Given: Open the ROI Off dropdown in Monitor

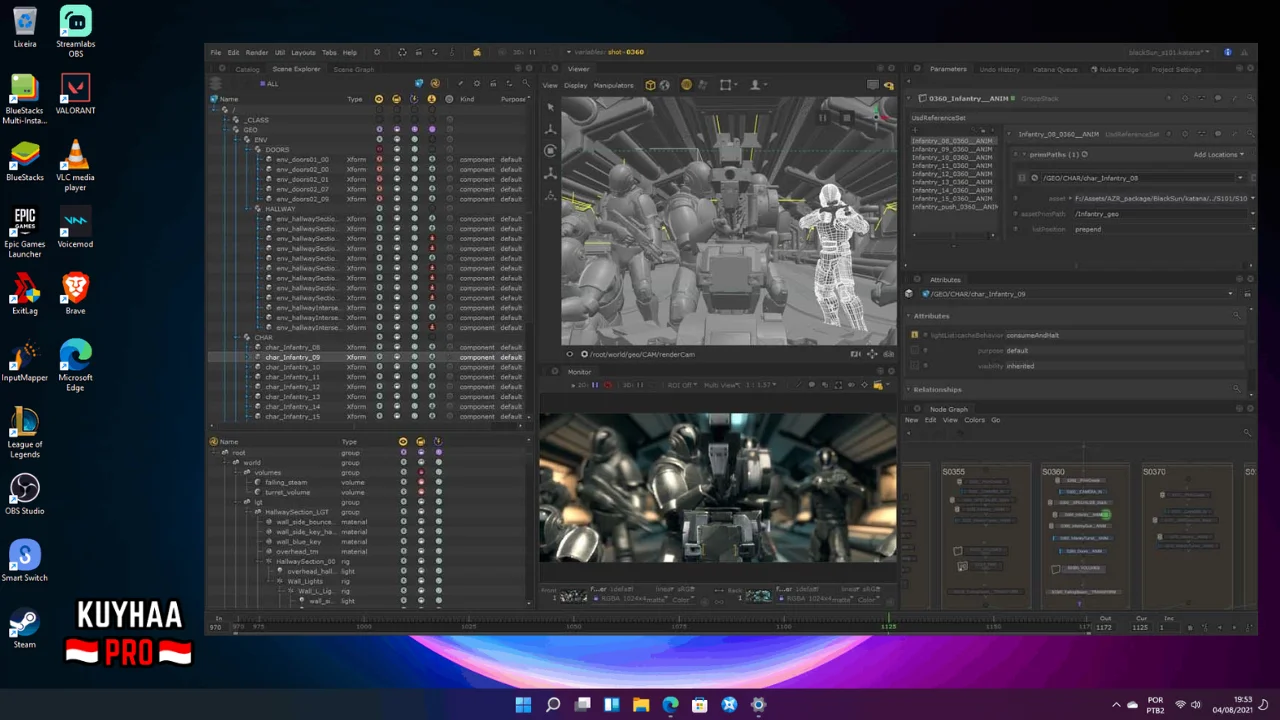Looking at the screenshot, I should pyautogui.click(x=682, y=385).
